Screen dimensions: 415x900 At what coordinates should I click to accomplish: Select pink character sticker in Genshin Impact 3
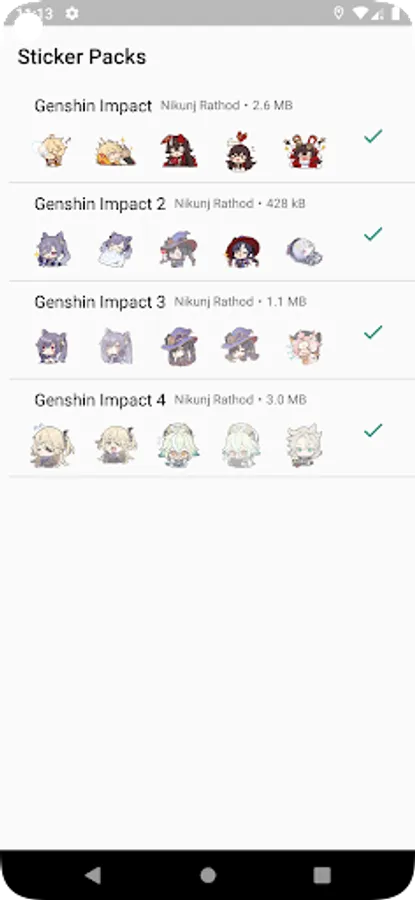(x=305, y=347)
